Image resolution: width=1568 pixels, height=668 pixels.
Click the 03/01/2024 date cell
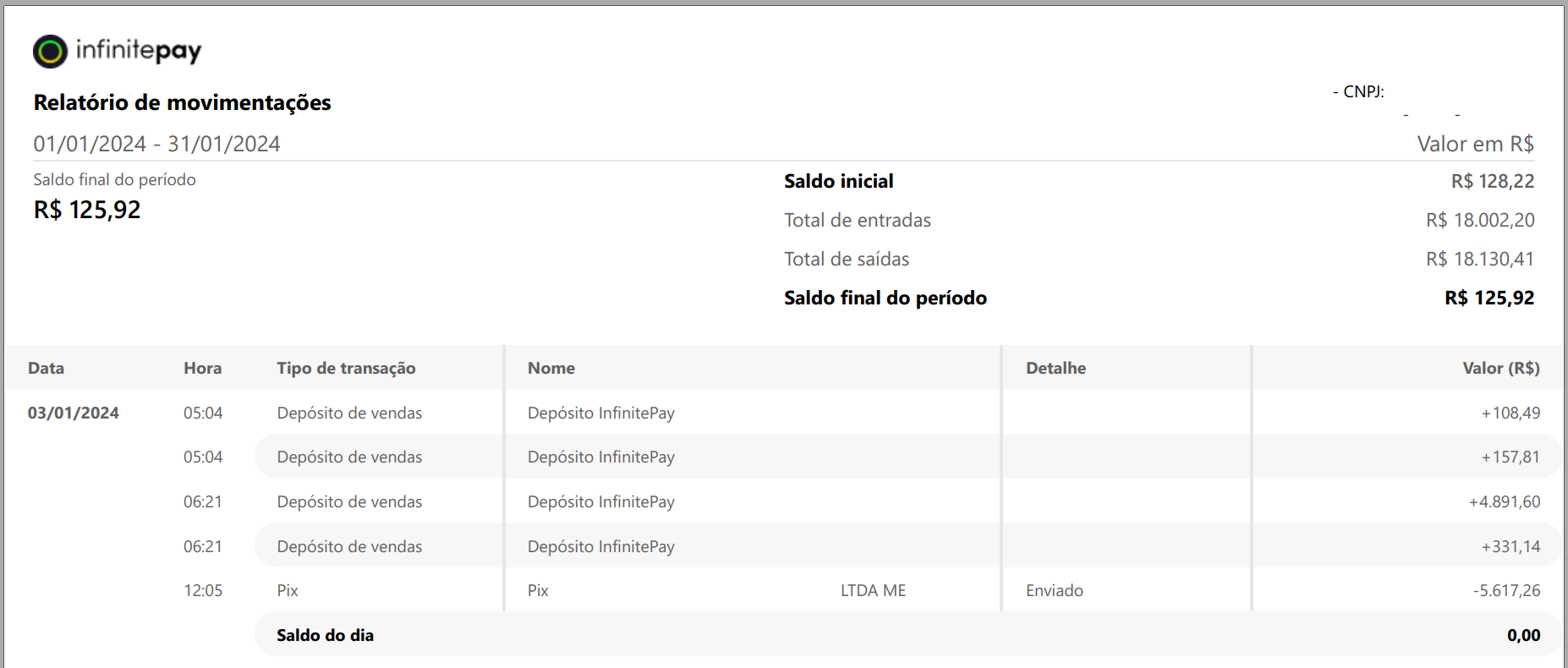pyautogui.click(x=74, y=413)
